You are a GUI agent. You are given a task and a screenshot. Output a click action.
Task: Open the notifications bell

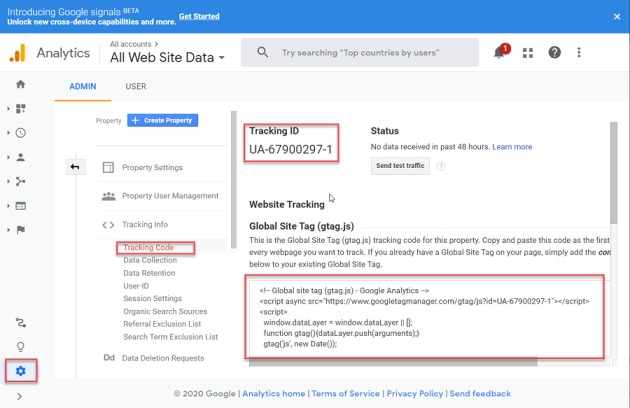[500, 52]
